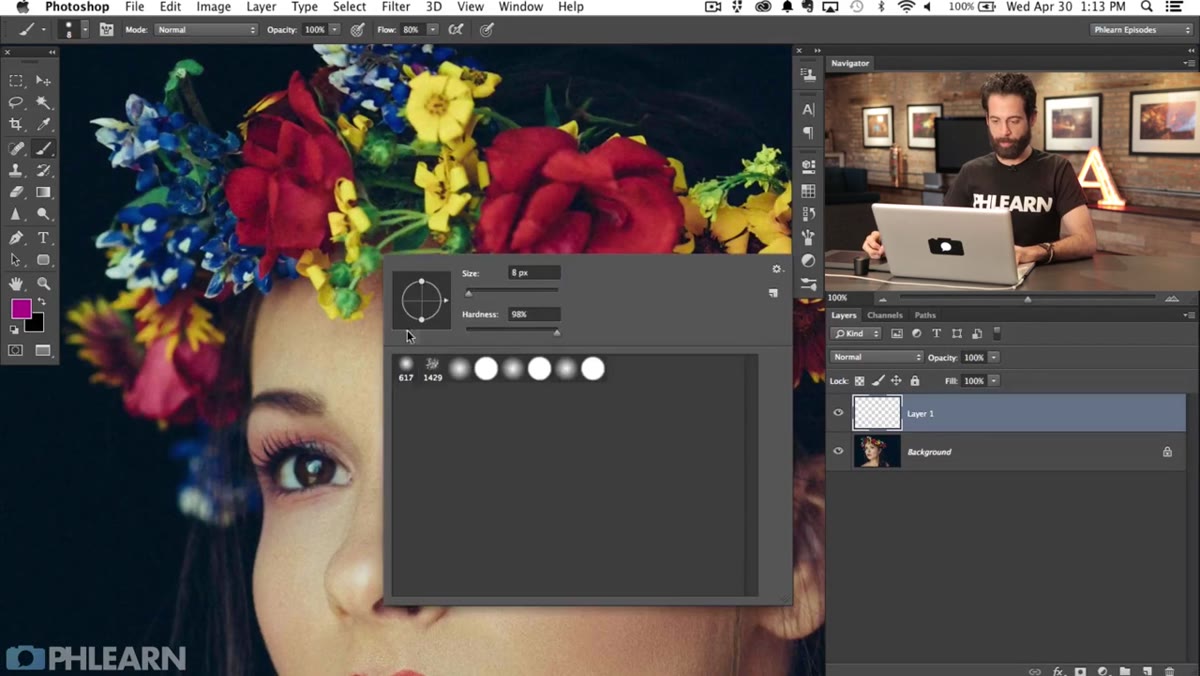Toggle pressure for size in options bar
The width and height of the screenshot is (1200, 676).
pos(487,30)
